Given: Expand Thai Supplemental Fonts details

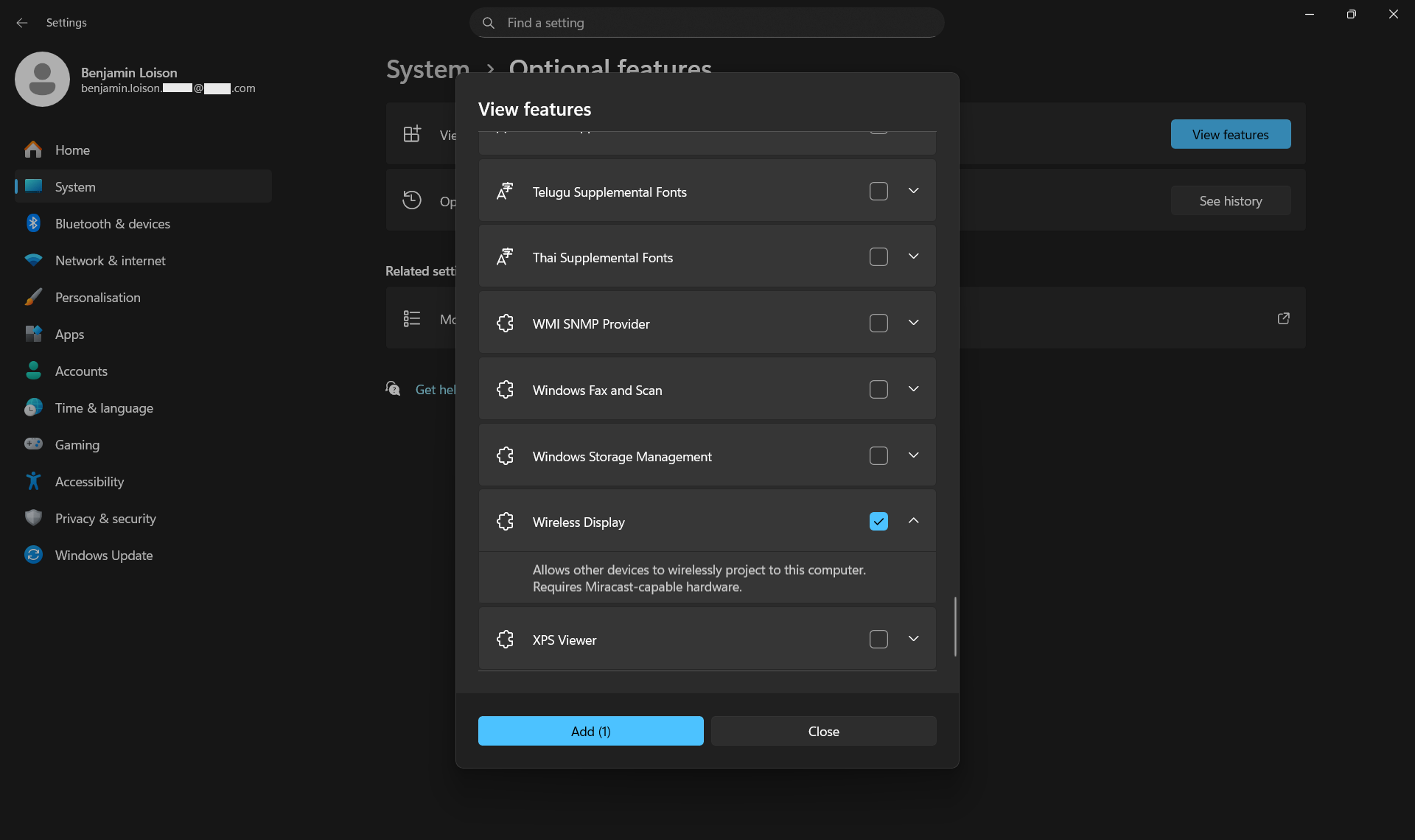Looking at the screenshot, I should tap(913, 256).
